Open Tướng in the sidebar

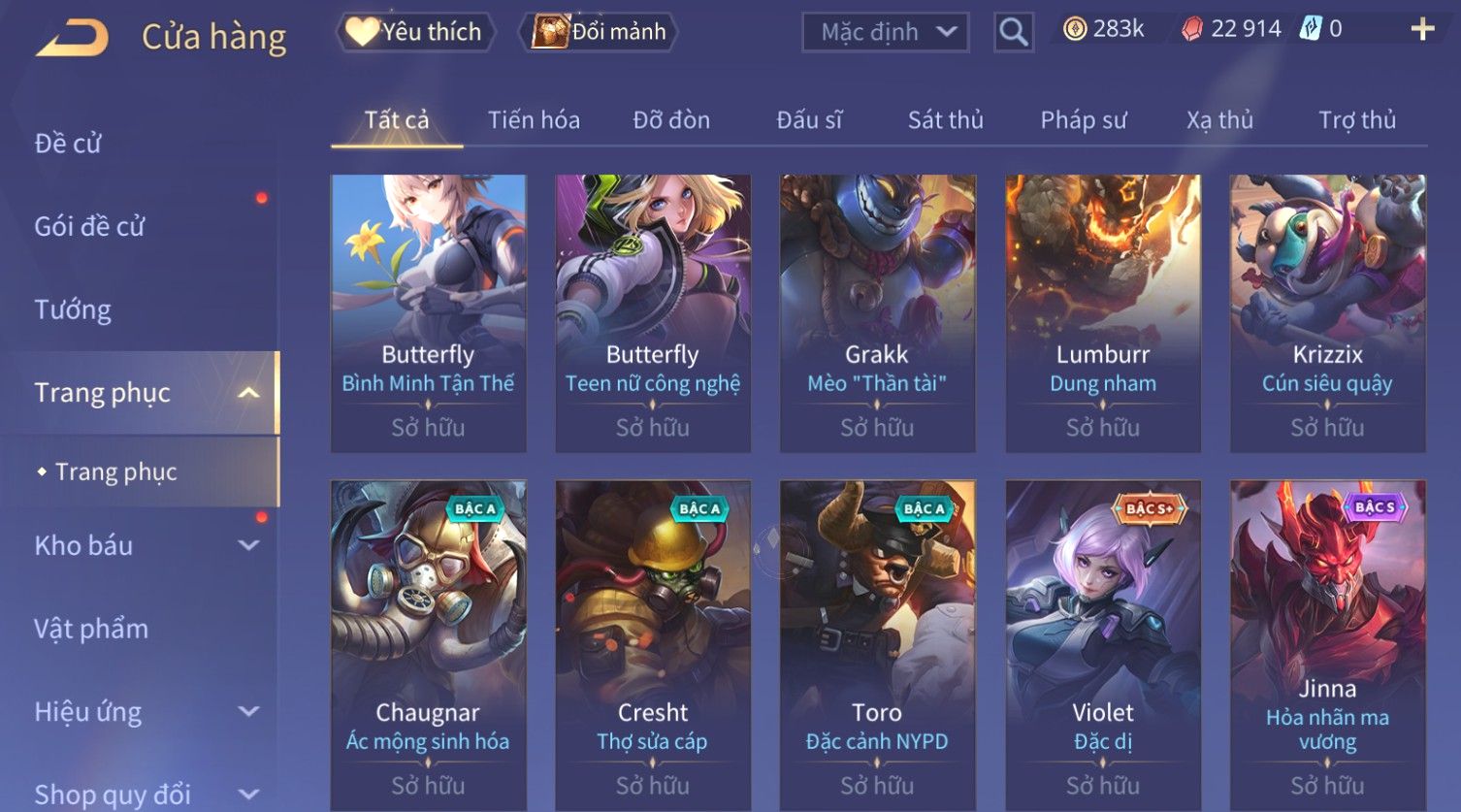(73, 309)
